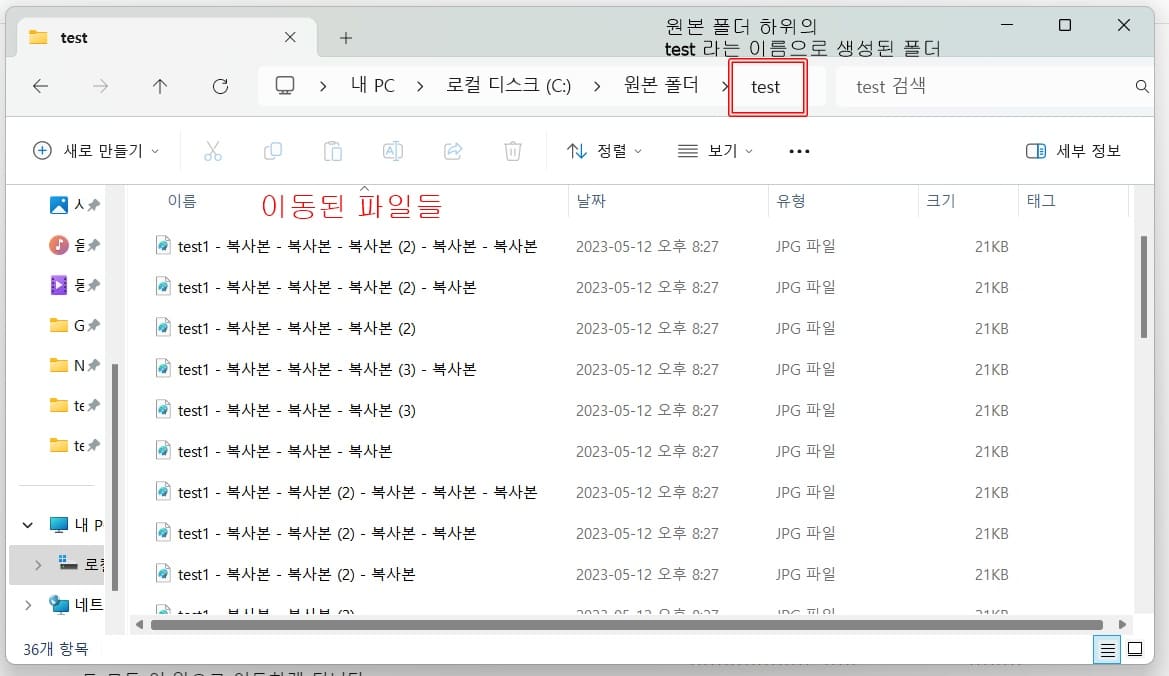1169x676 pixels.
Task: Click the Copy icon in toolbar
Action: (x=272, y=151)
